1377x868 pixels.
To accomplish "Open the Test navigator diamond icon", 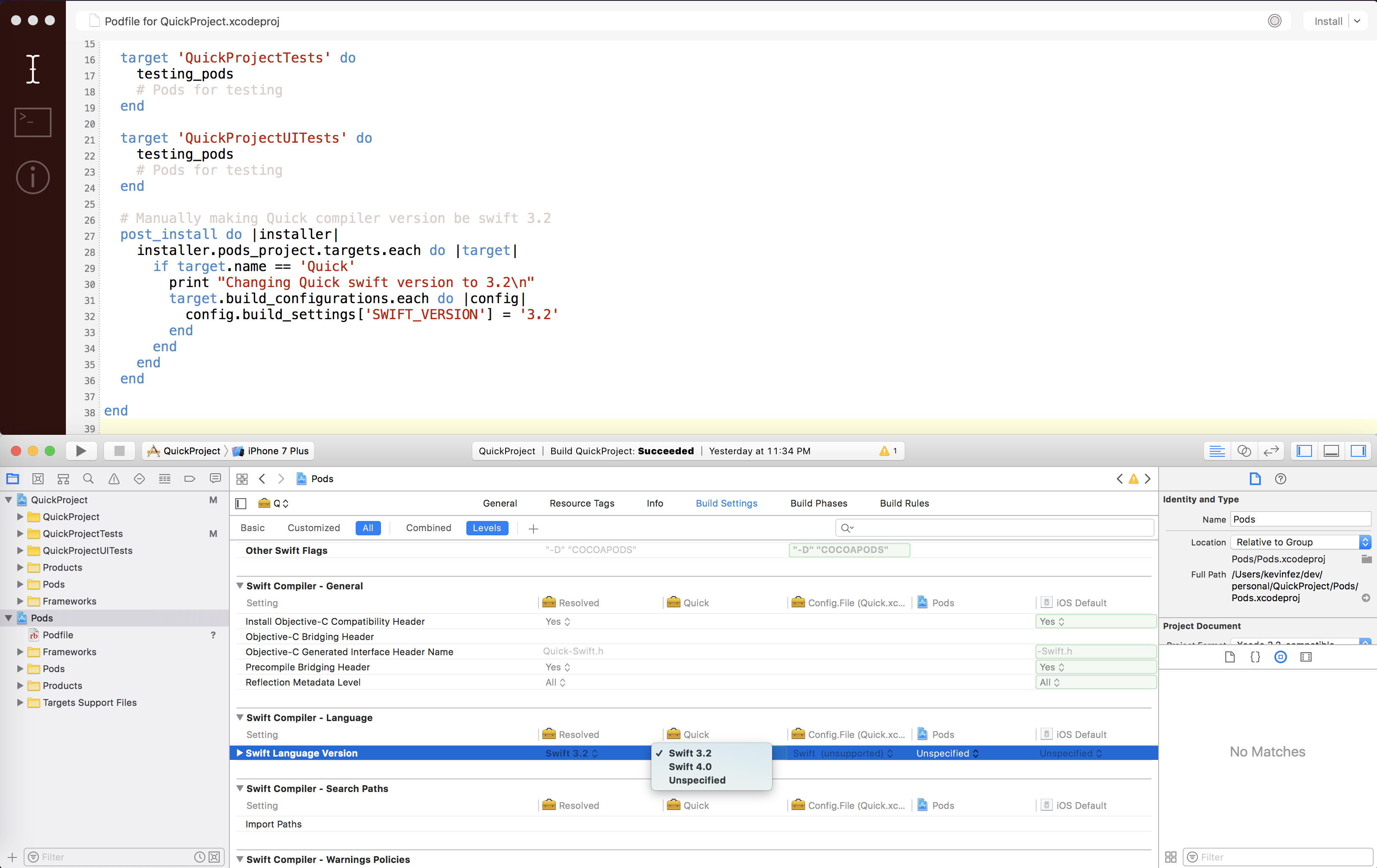I will tap(139, 479).
